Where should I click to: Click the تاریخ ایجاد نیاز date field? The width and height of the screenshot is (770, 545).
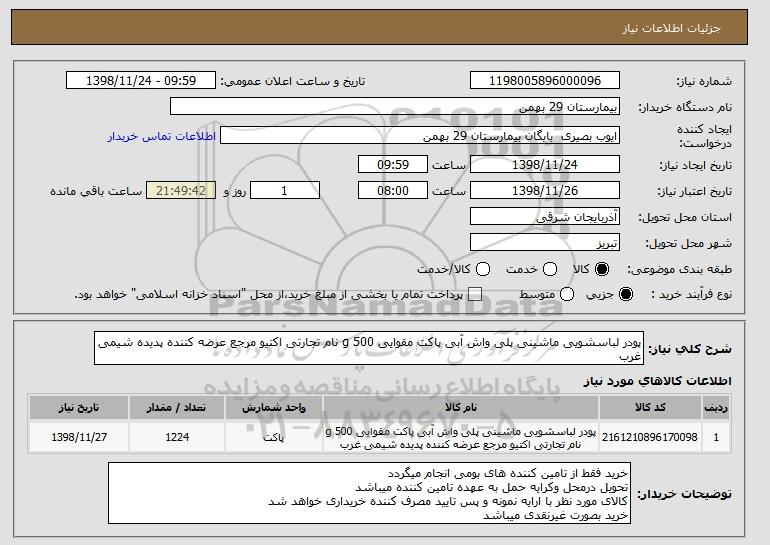[x=545, y=164]
